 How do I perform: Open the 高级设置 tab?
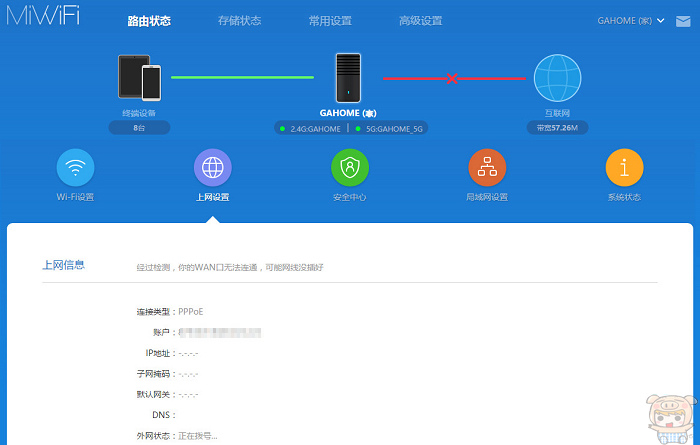[x=421, y=21]
